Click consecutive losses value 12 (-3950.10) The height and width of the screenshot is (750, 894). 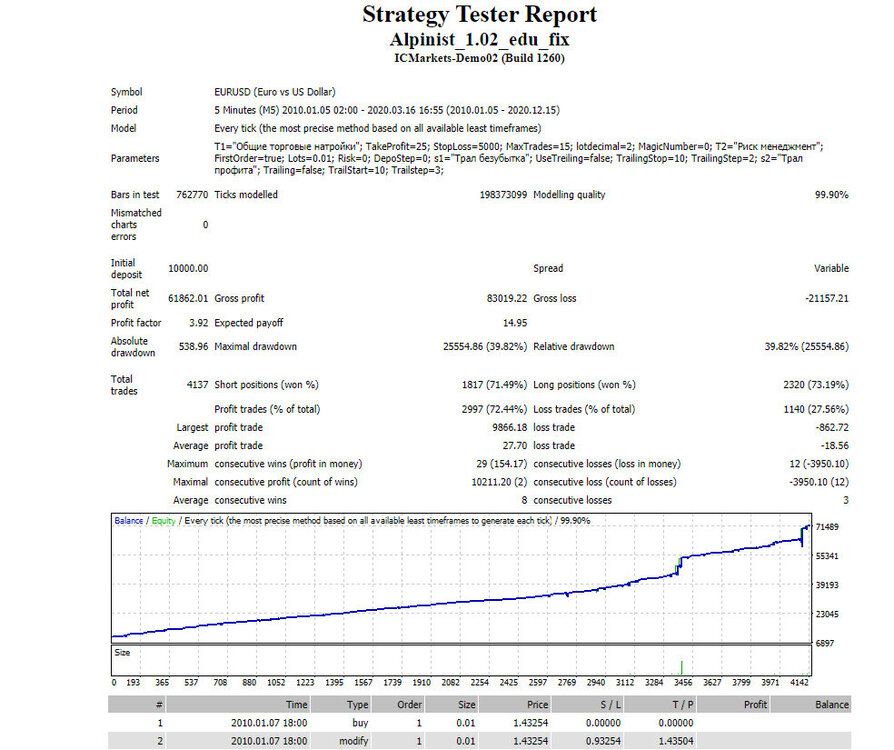click(x=819, y=464)
